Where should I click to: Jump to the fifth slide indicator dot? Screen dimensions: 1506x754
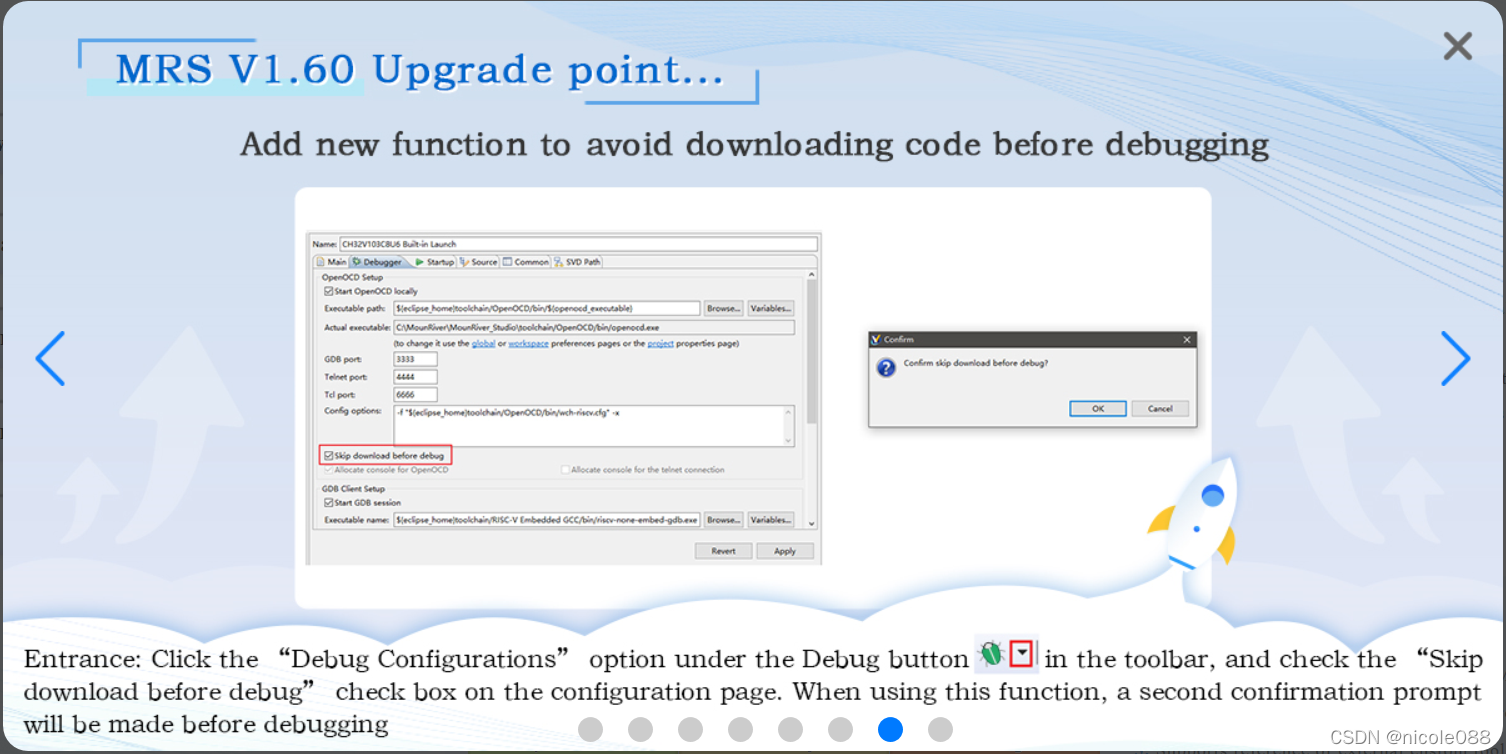pos(790,729)
